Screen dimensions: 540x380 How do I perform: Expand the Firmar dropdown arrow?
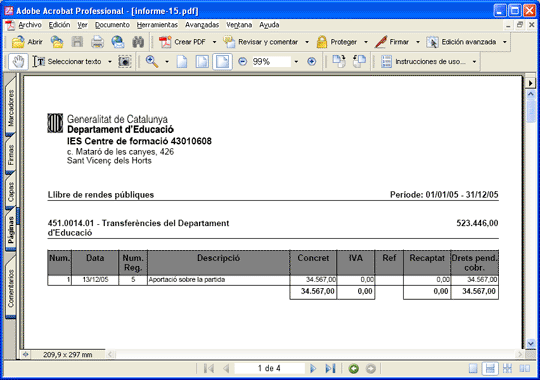tap(418, 42)
